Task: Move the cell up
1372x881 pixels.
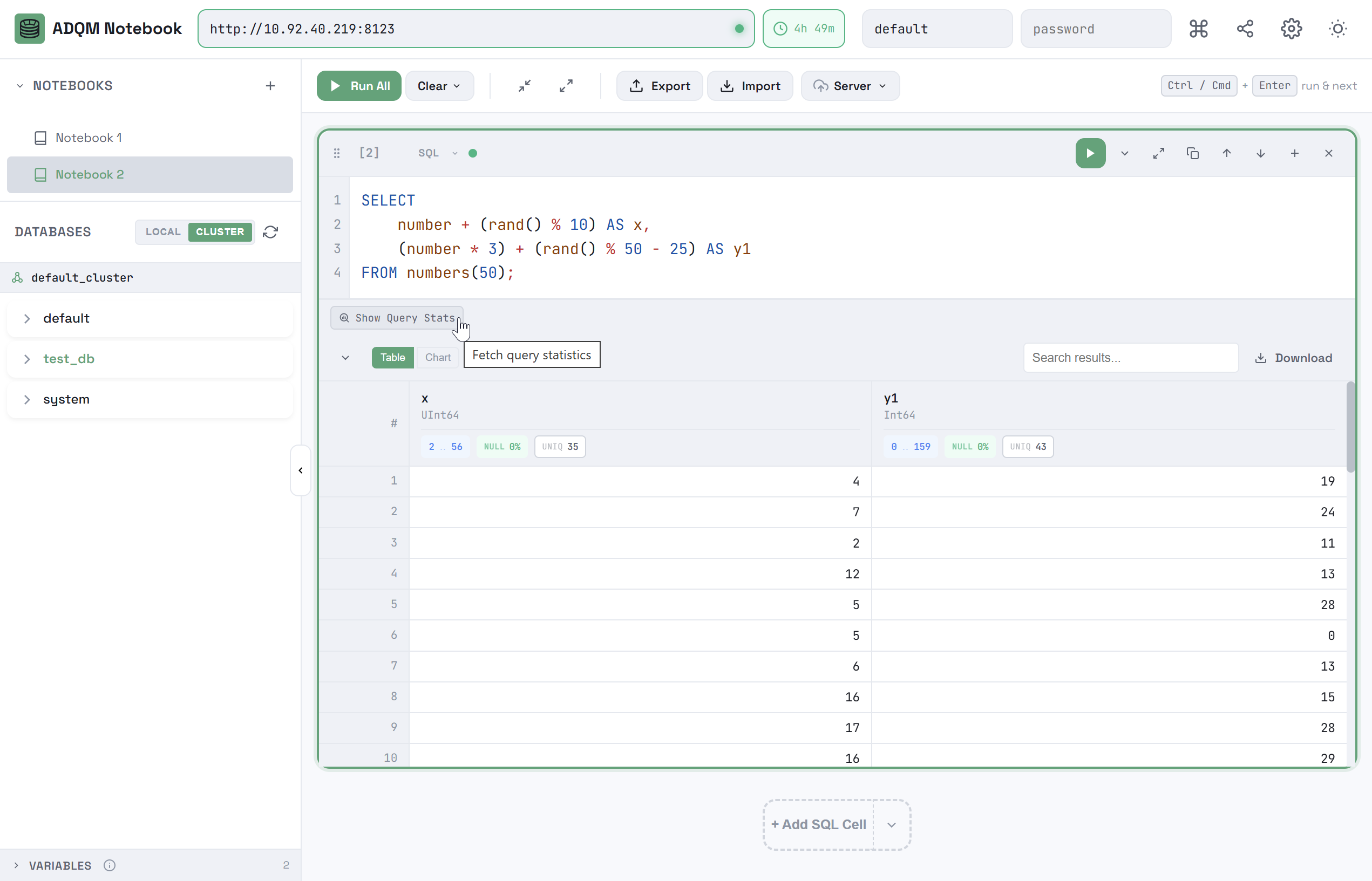Action: (1226, 153)
